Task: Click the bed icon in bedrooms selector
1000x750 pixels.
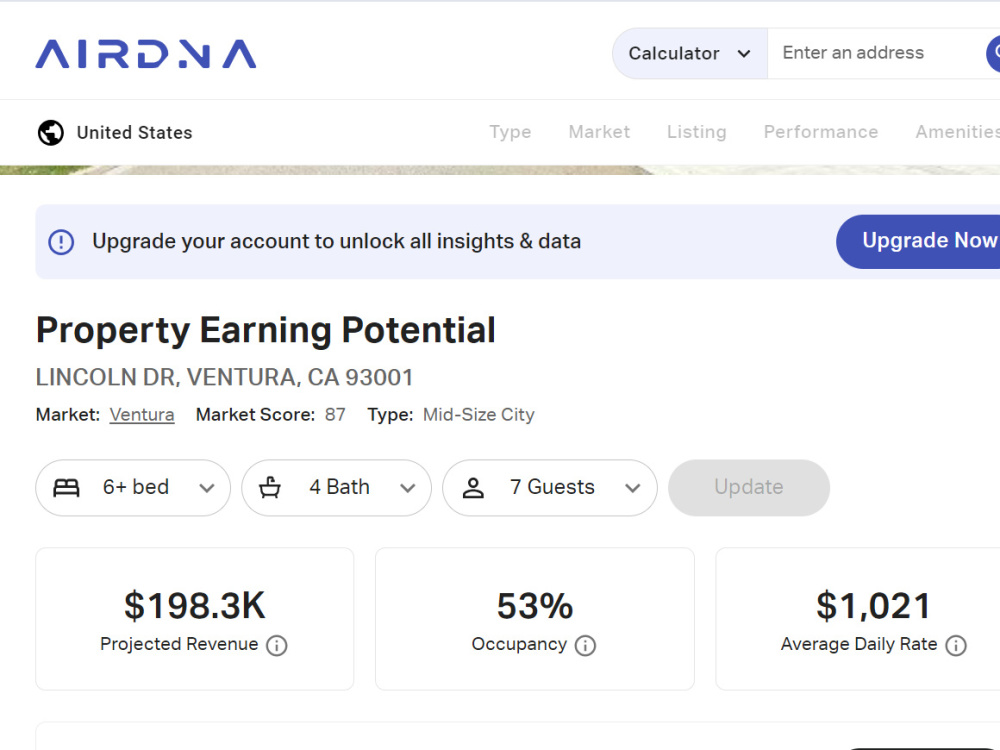Action: pyautogui.click(x=66, y=488)
